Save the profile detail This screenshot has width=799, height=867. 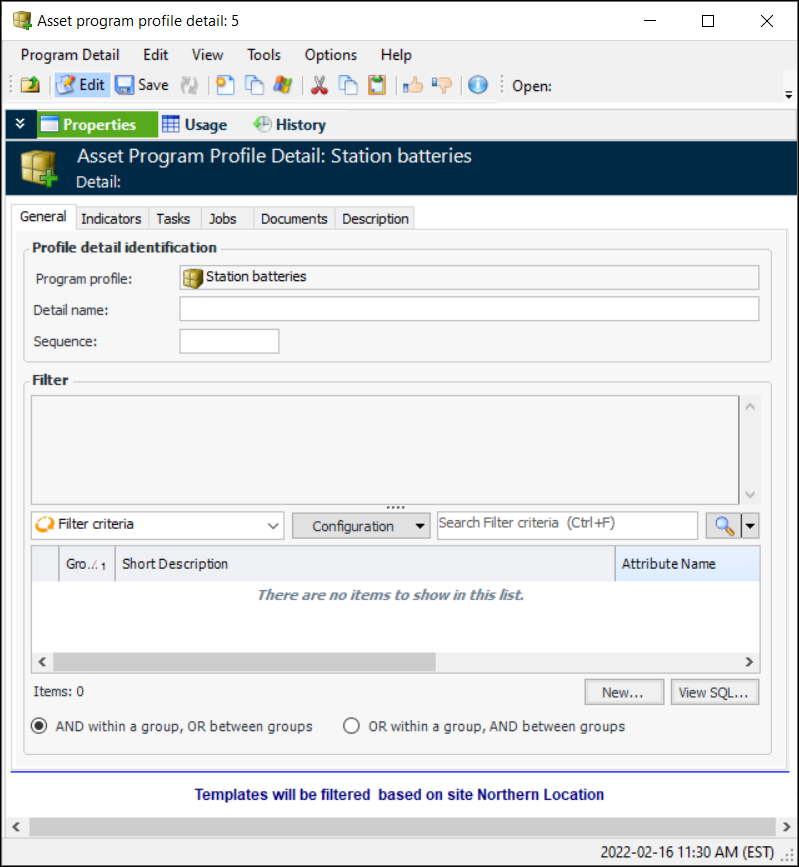[x=142, y=85]
